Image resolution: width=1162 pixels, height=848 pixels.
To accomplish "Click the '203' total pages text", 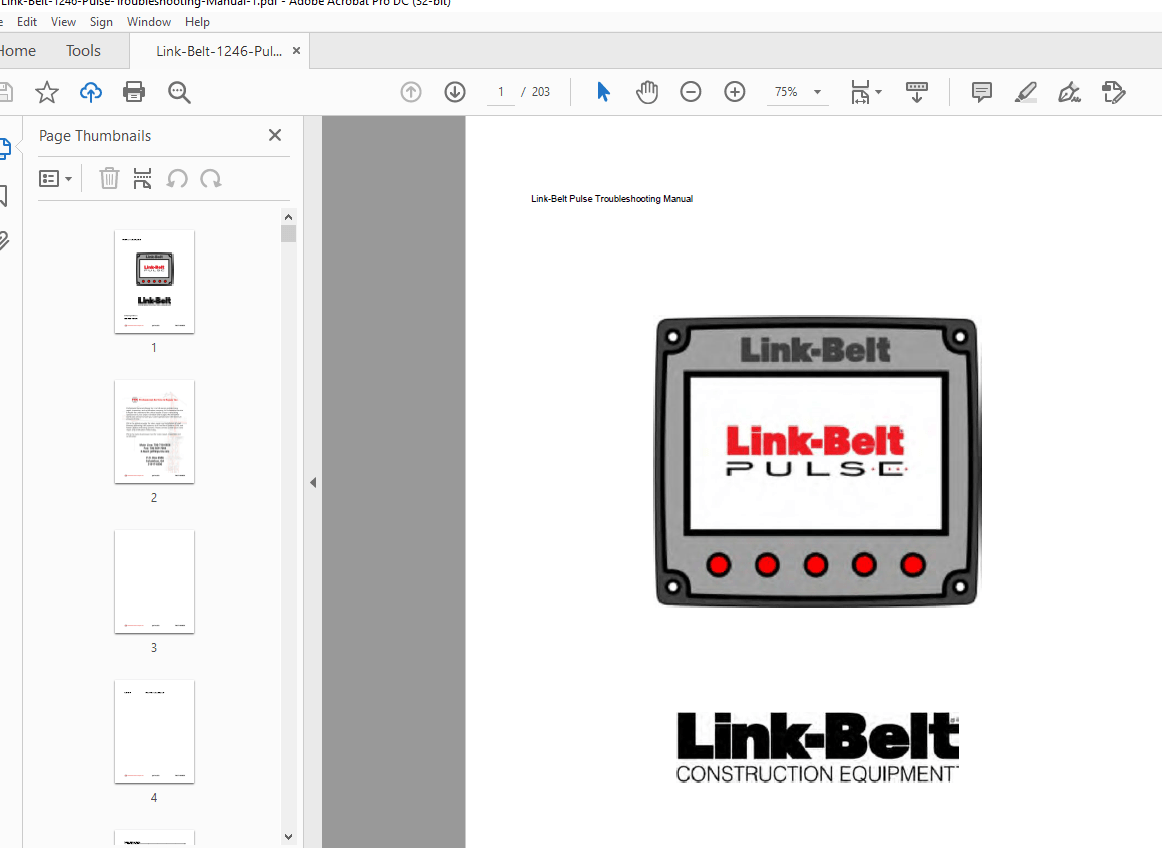I will [x=541, y=92].
